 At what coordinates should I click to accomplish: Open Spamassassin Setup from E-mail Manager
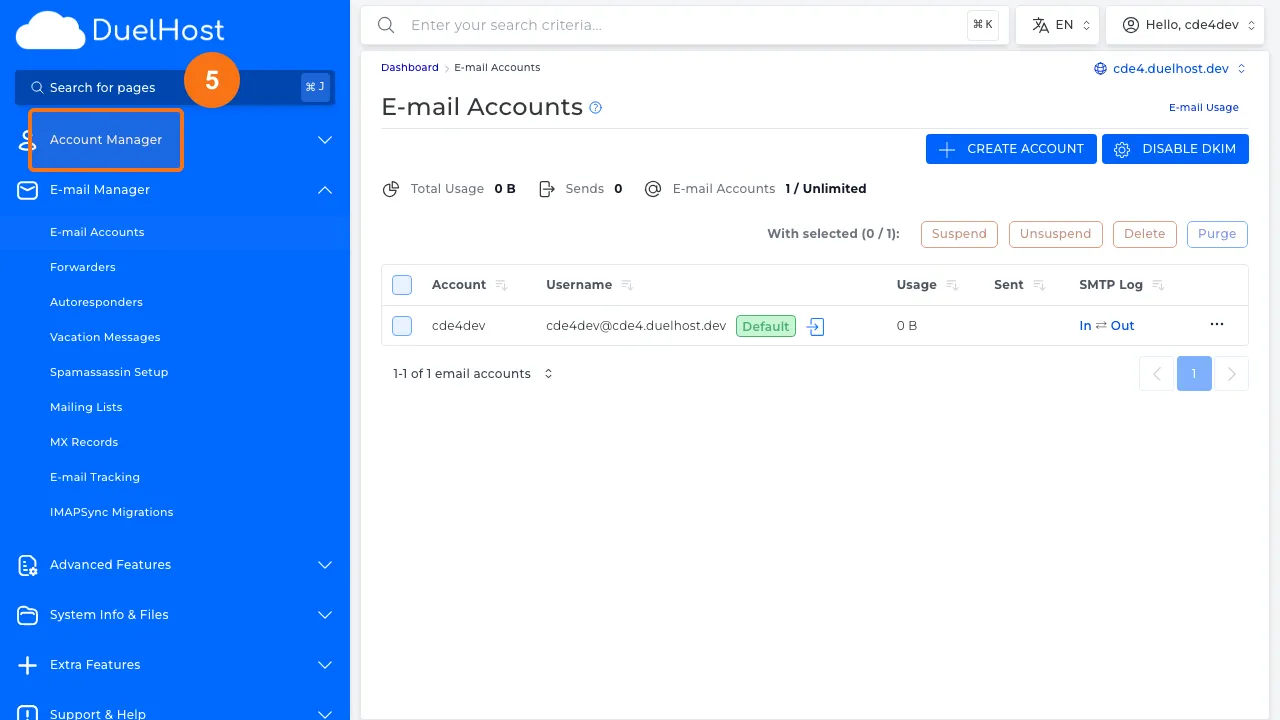(109, 372)
